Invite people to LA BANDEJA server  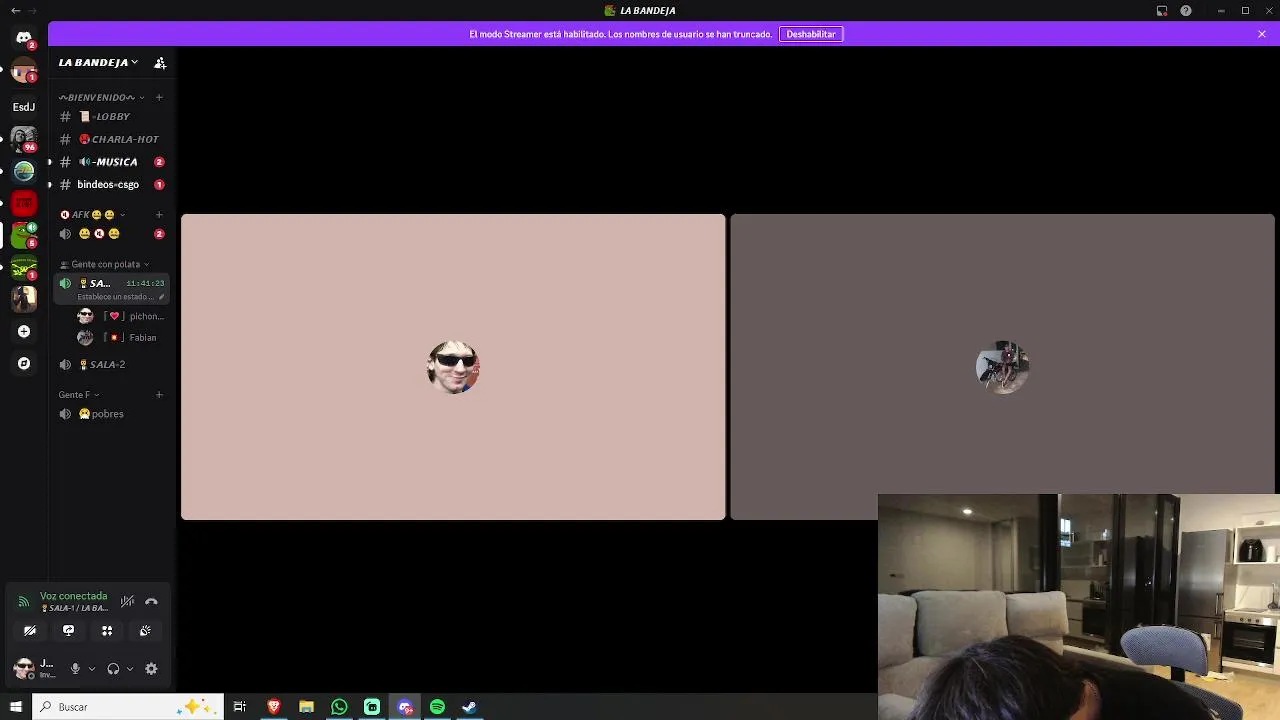pos(160,63)
